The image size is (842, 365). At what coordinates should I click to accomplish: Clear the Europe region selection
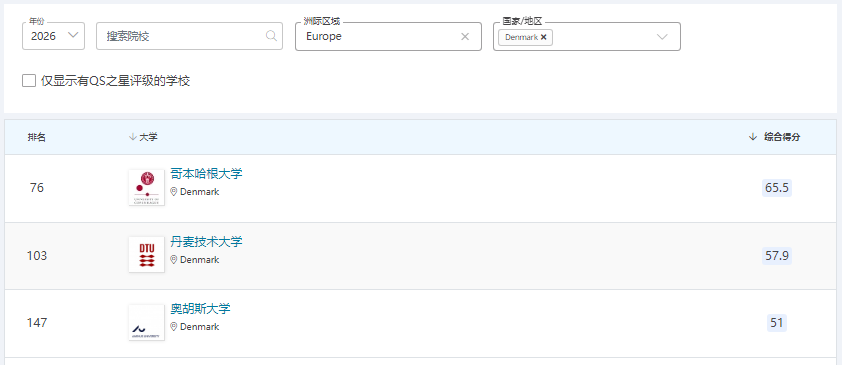[x=465, y=36]
